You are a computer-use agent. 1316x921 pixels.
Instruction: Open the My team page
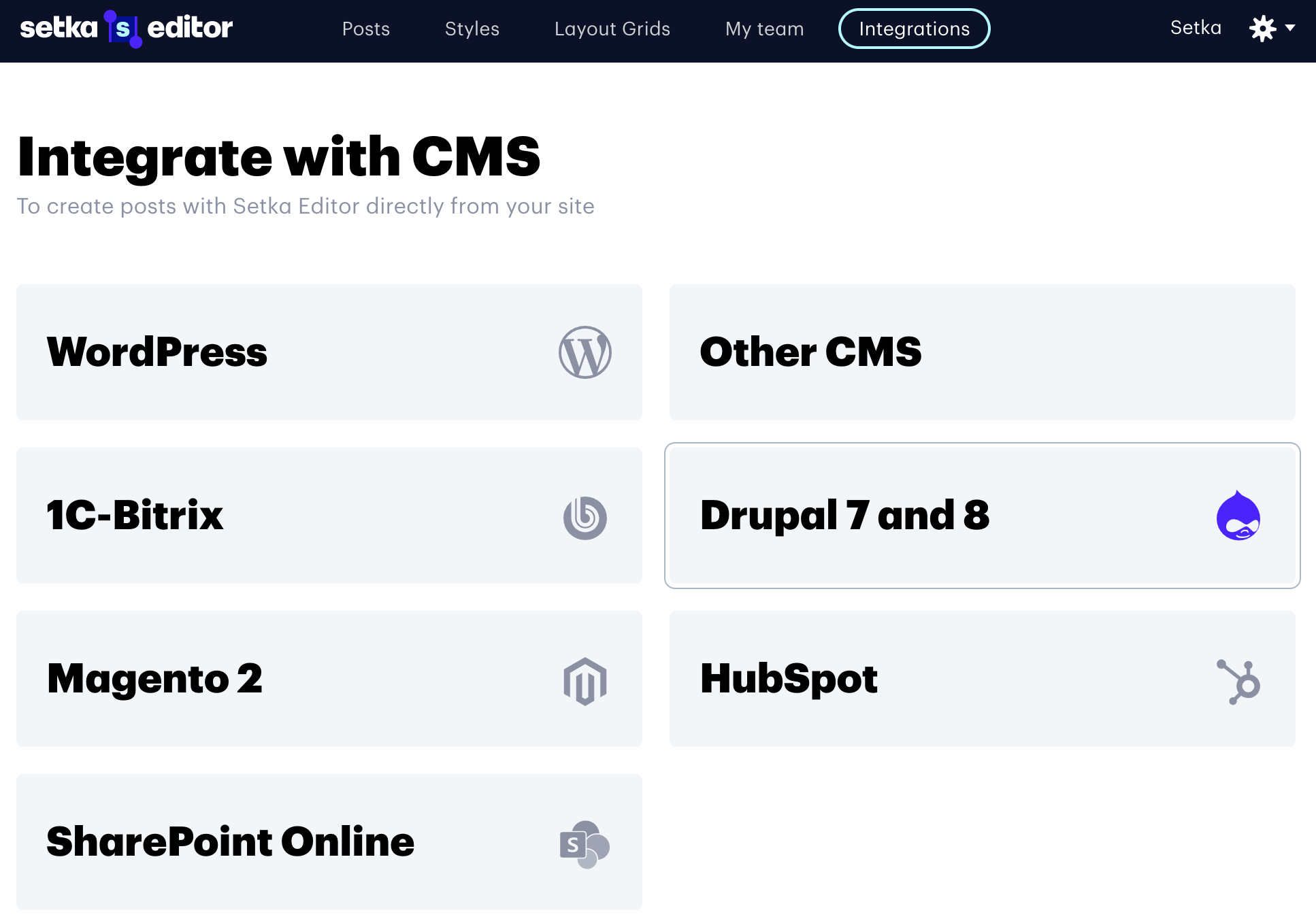[764, 29]
